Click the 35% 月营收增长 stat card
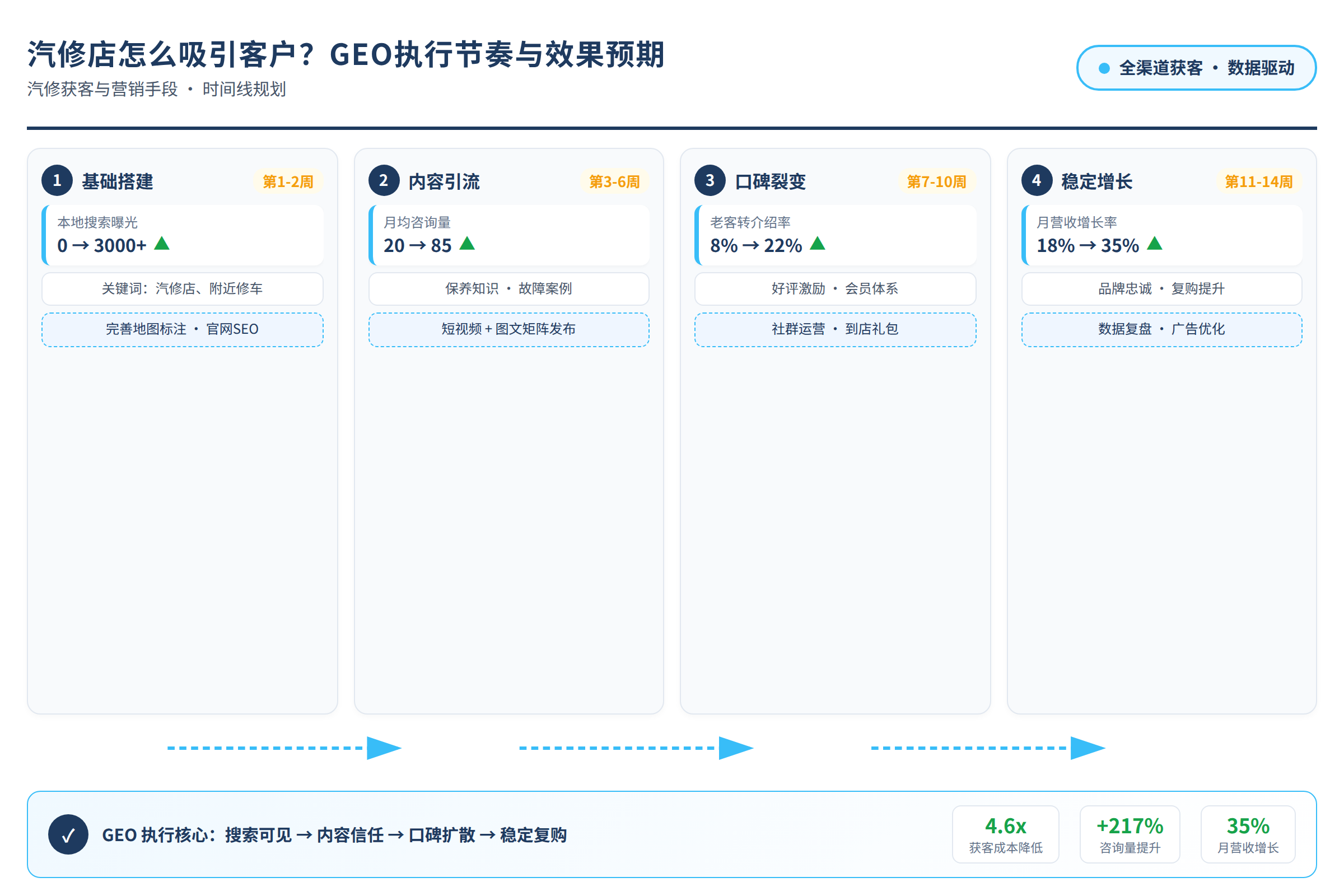The width and height of the screenshot is (1344, 896). [1248, 834]
